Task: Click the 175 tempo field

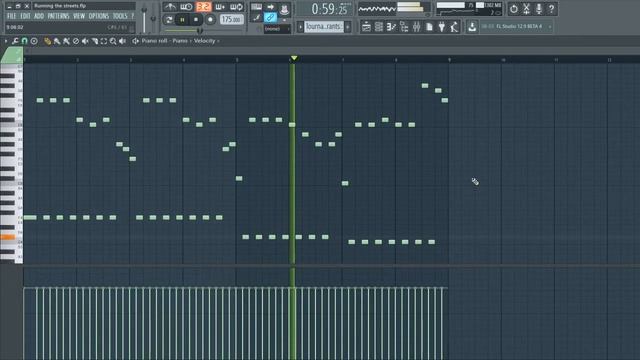Action: point(231,19)
